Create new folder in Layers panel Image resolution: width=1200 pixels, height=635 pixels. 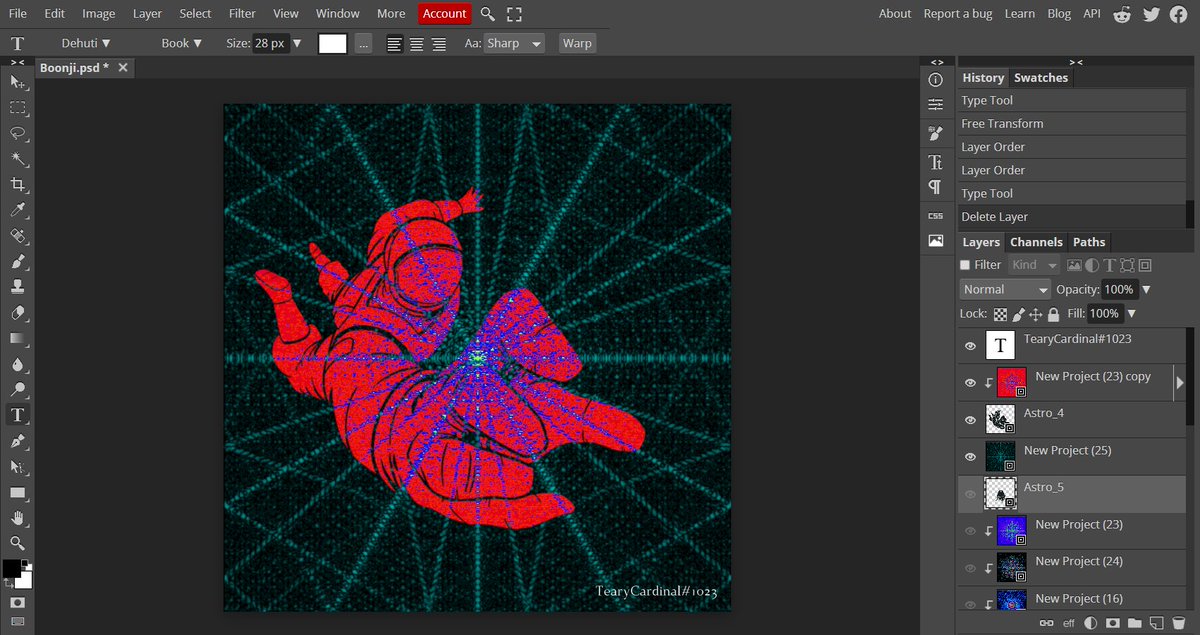(x=1133, y=623)
